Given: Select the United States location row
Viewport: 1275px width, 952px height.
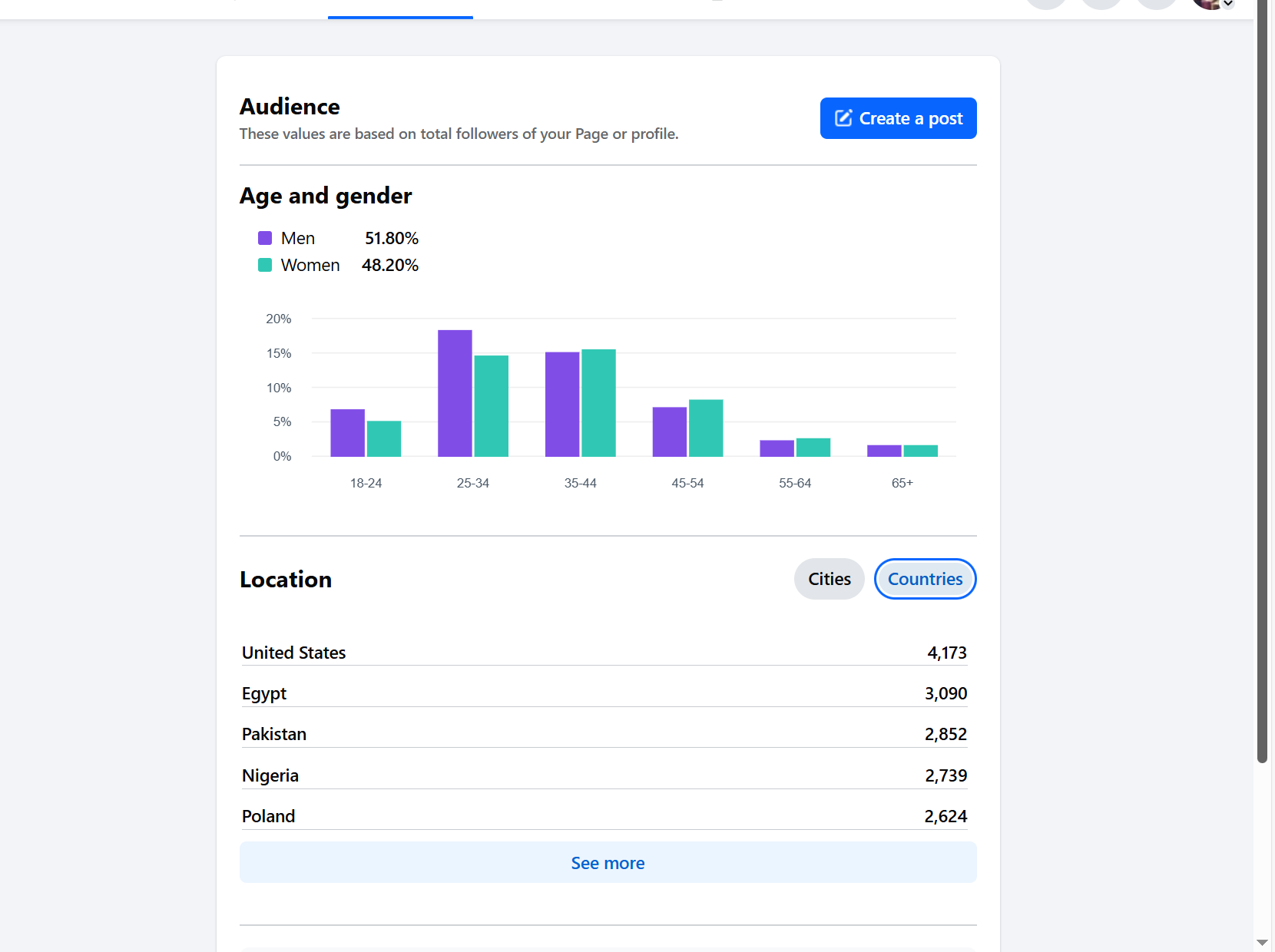Looking at the screenshot, I should [604, 653].
